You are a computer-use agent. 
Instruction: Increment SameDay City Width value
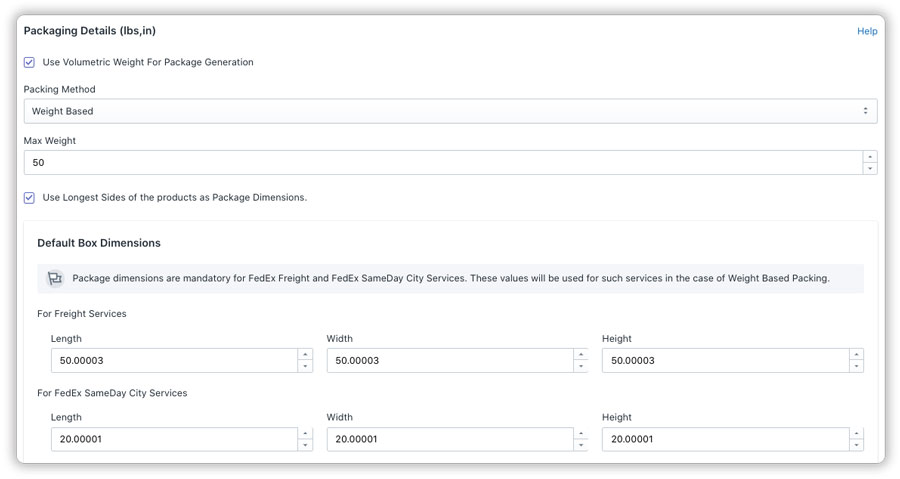coord(581,433)
